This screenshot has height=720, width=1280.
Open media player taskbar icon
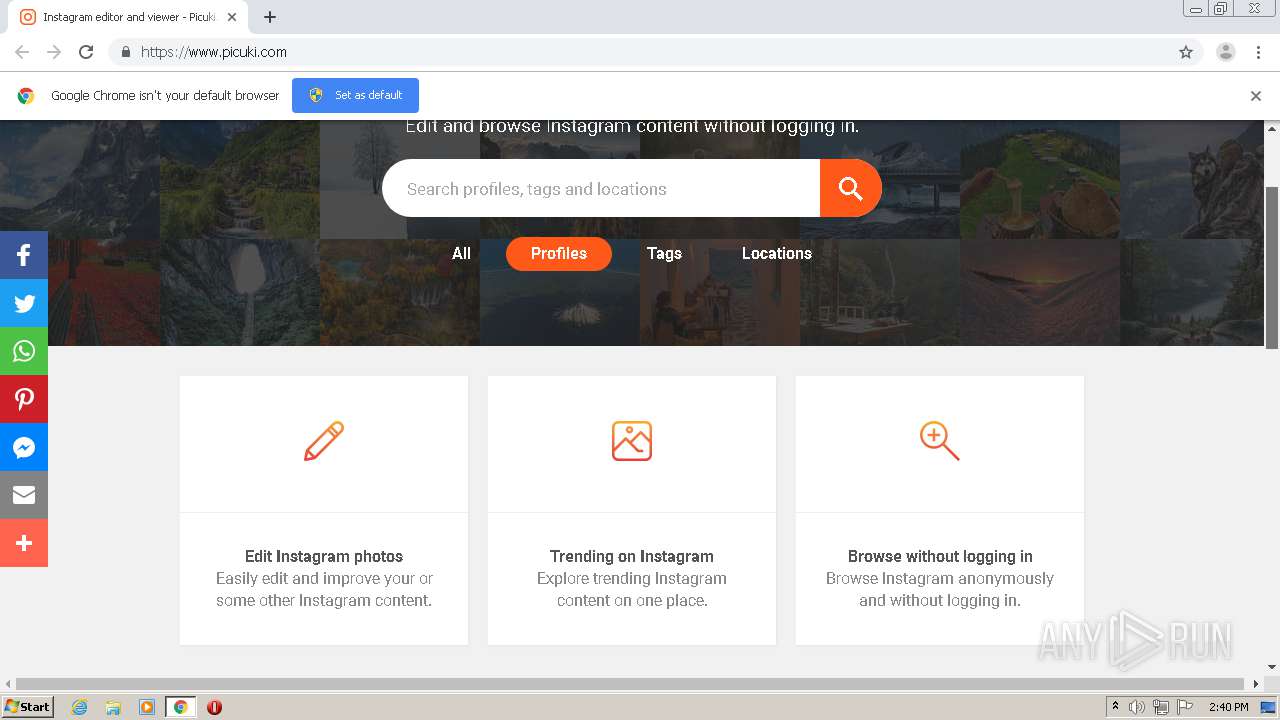click(x=147, y=707)
